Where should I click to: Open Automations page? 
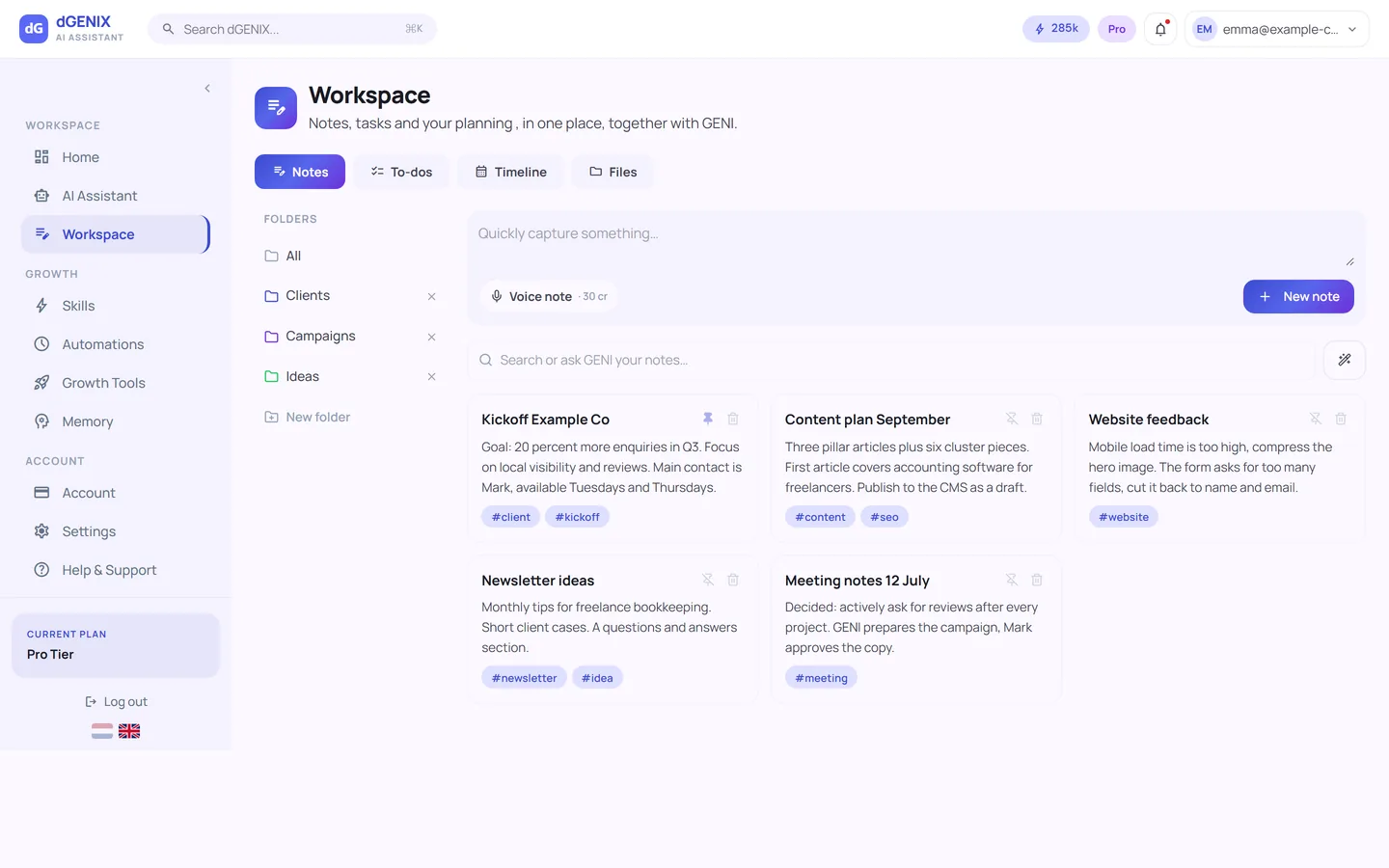click(116, 344)
